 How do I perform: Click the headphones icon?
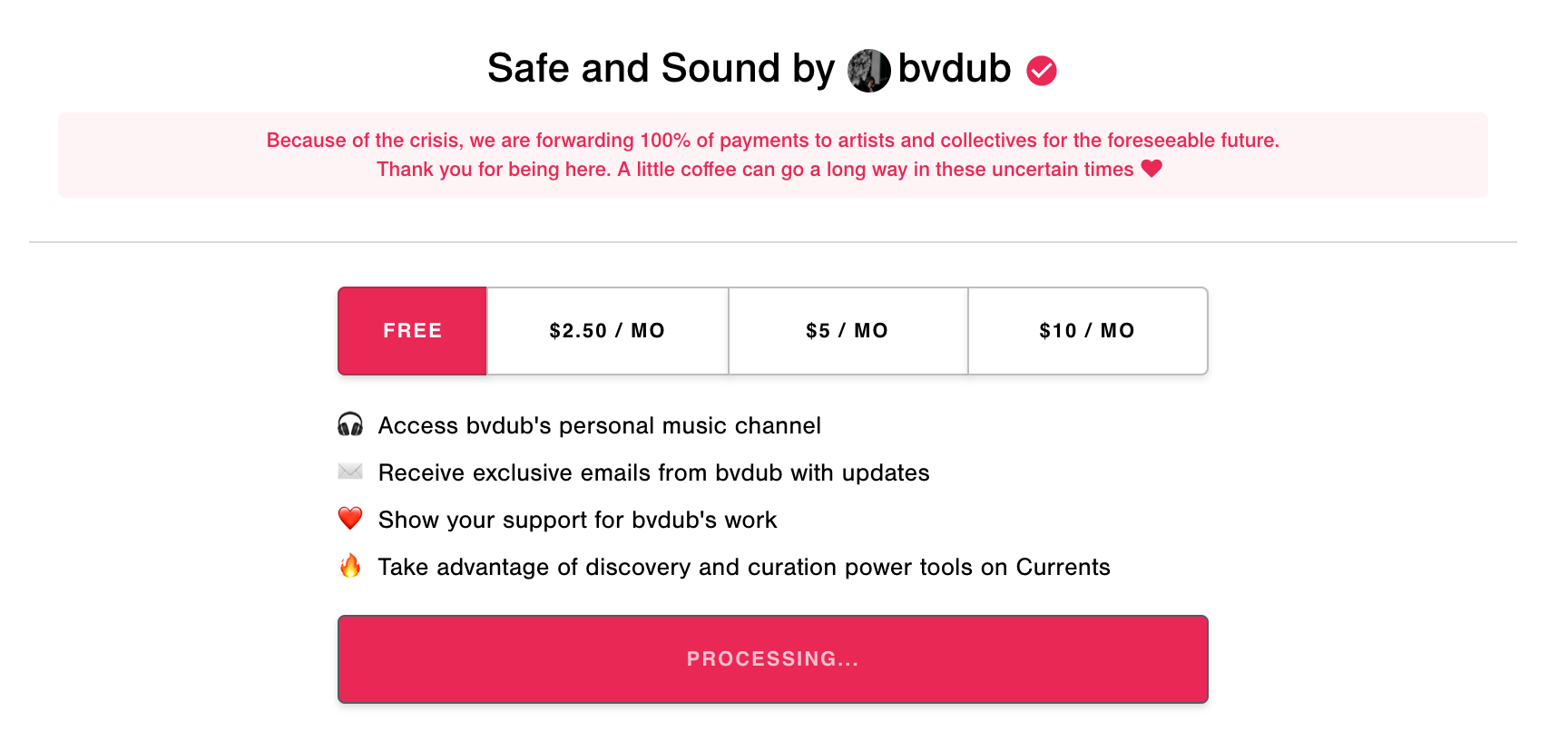coord(350,424)
